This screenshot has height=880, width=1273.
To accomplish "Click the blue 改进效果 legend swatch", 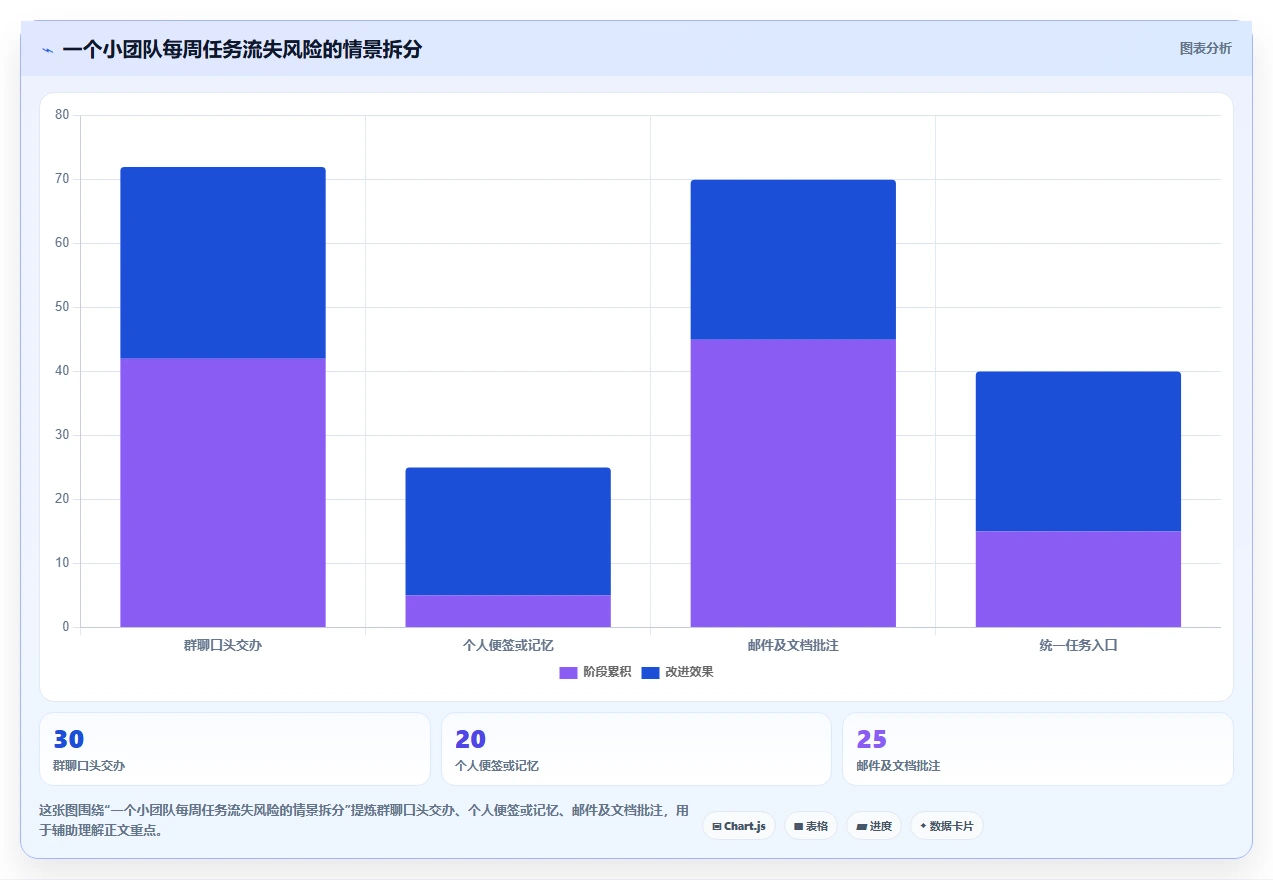I will pos(650,672).
